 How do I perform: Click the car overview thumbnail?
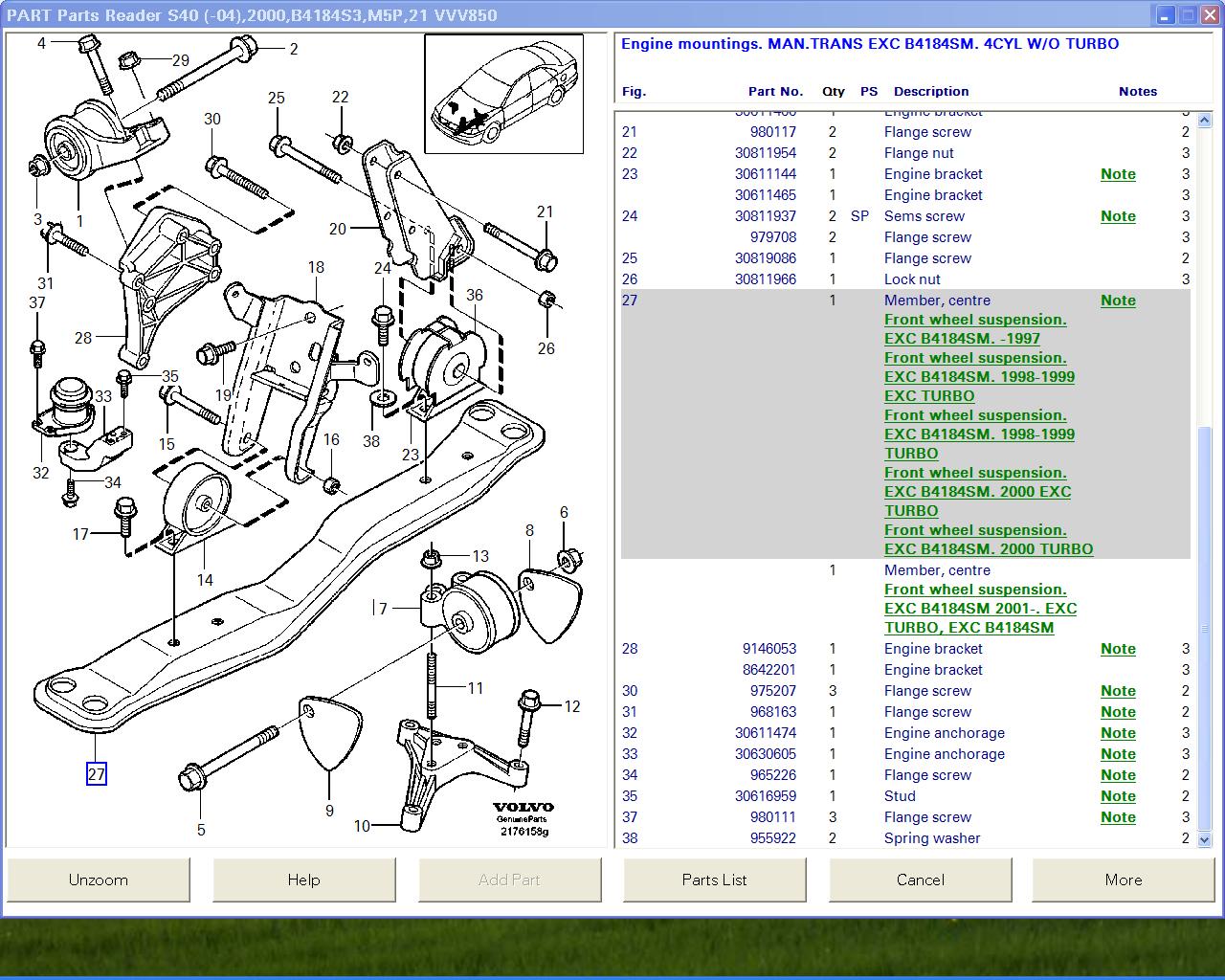[504, 94]
